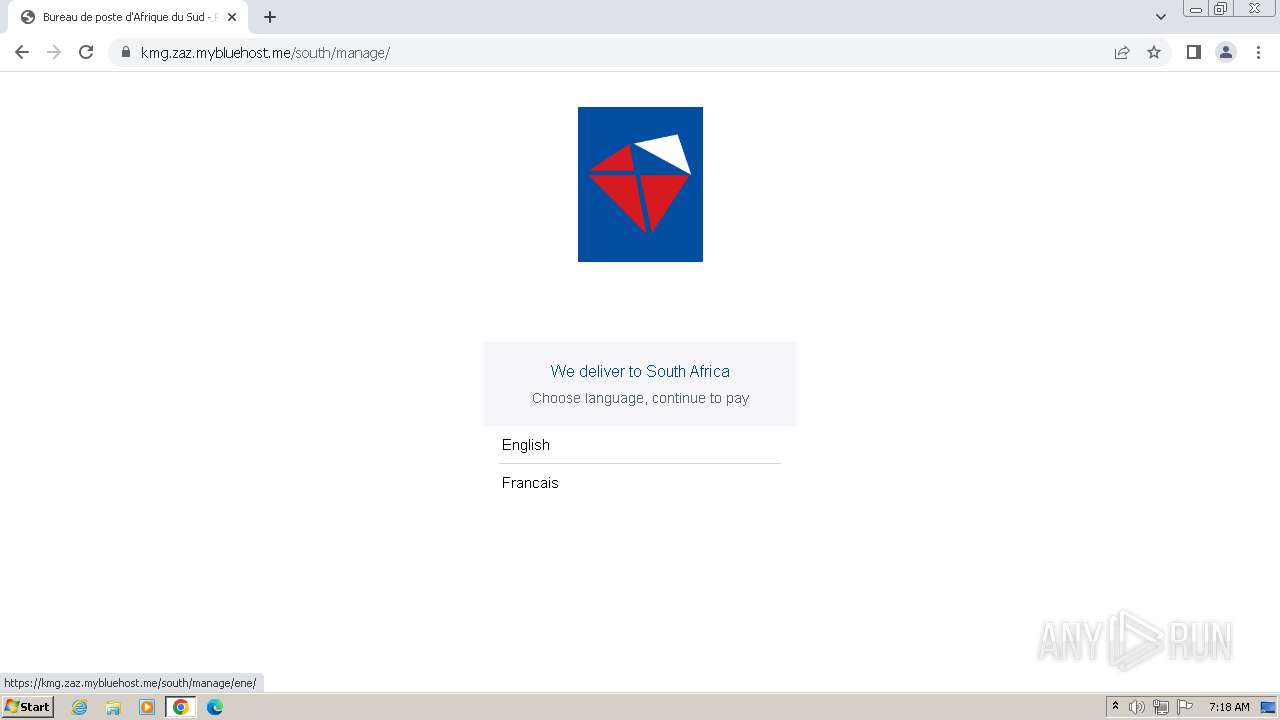Share this page icon in address bar
1280x720 pixels.
[x=1122, y=52]
